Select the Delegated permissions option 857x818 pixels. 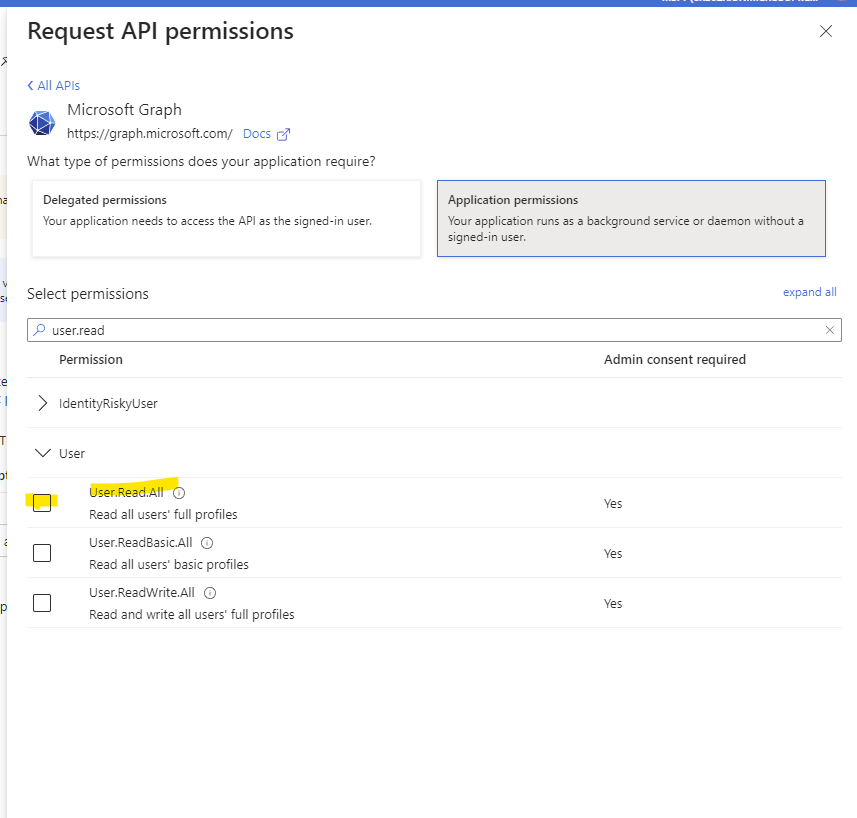(226, 218)
